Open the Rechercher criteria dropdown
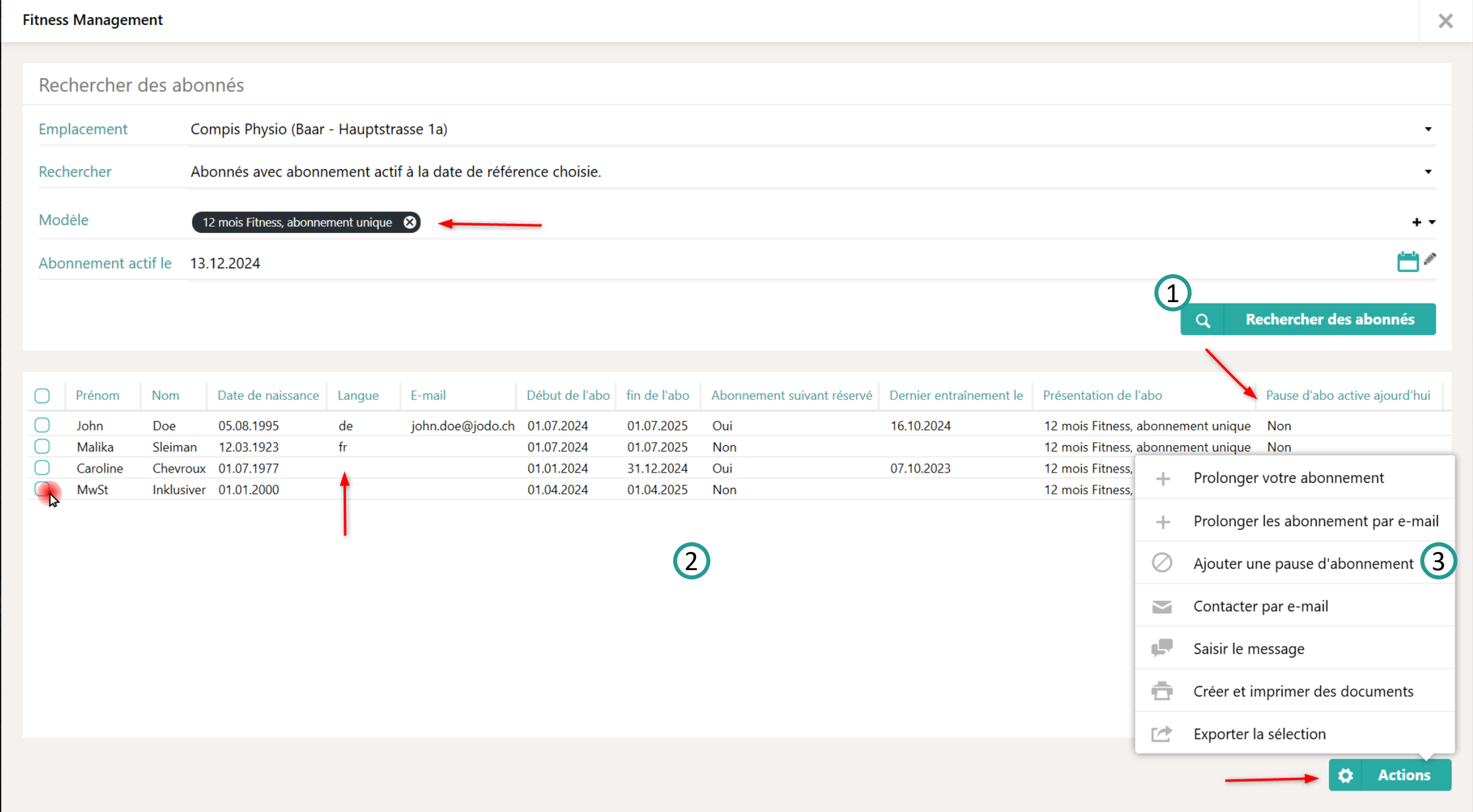Image resolution: width=1473 pixels, height=812 pixels. 1428,172
